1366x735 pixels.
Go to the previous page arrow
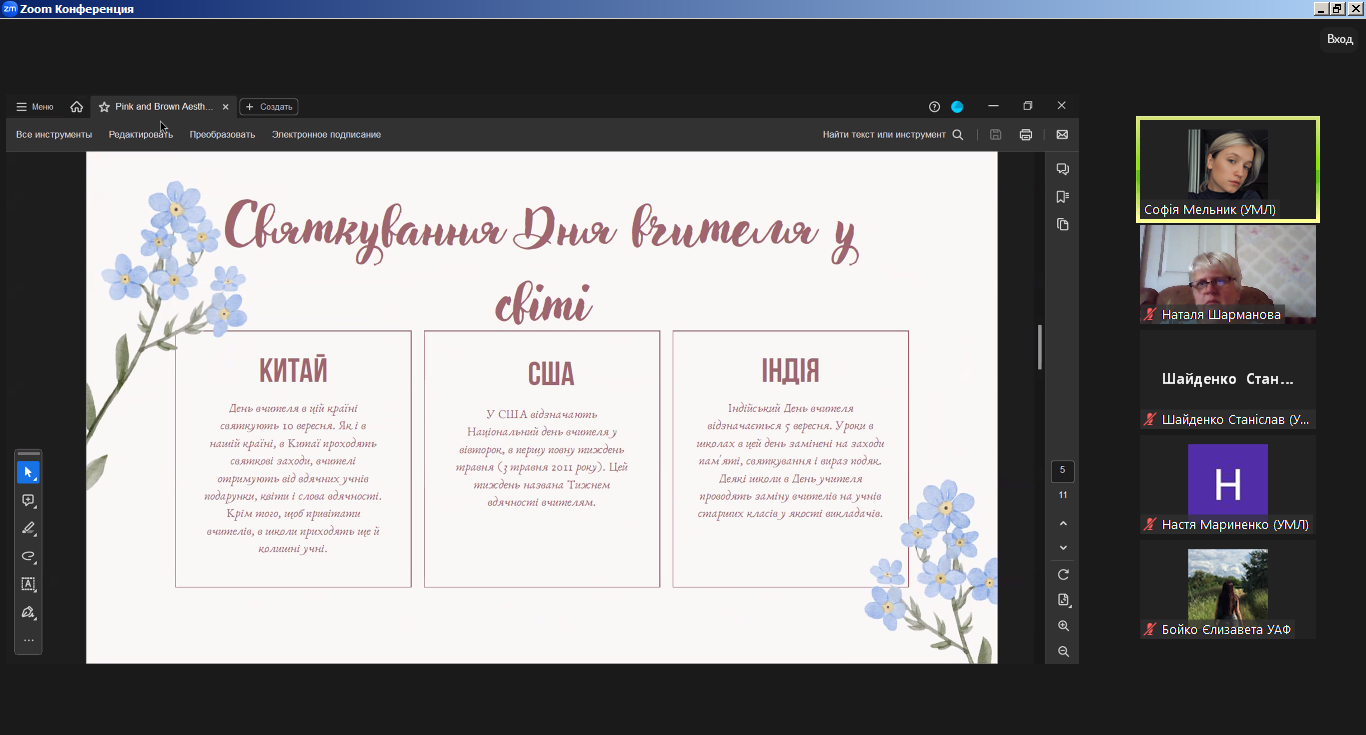coord(1063,523)
